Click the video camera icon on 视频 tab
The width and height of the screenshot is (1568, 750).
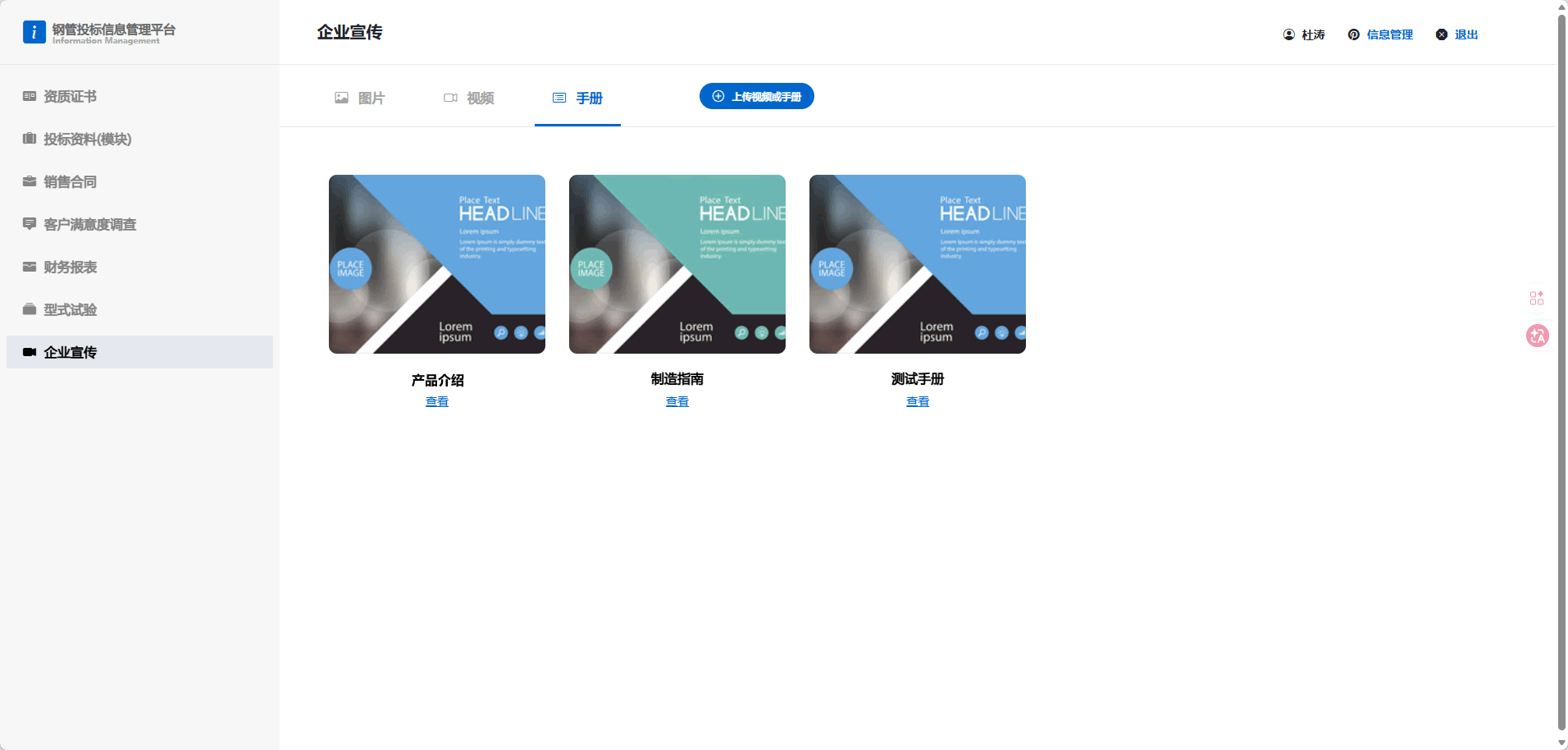click(x=450, y=98)
